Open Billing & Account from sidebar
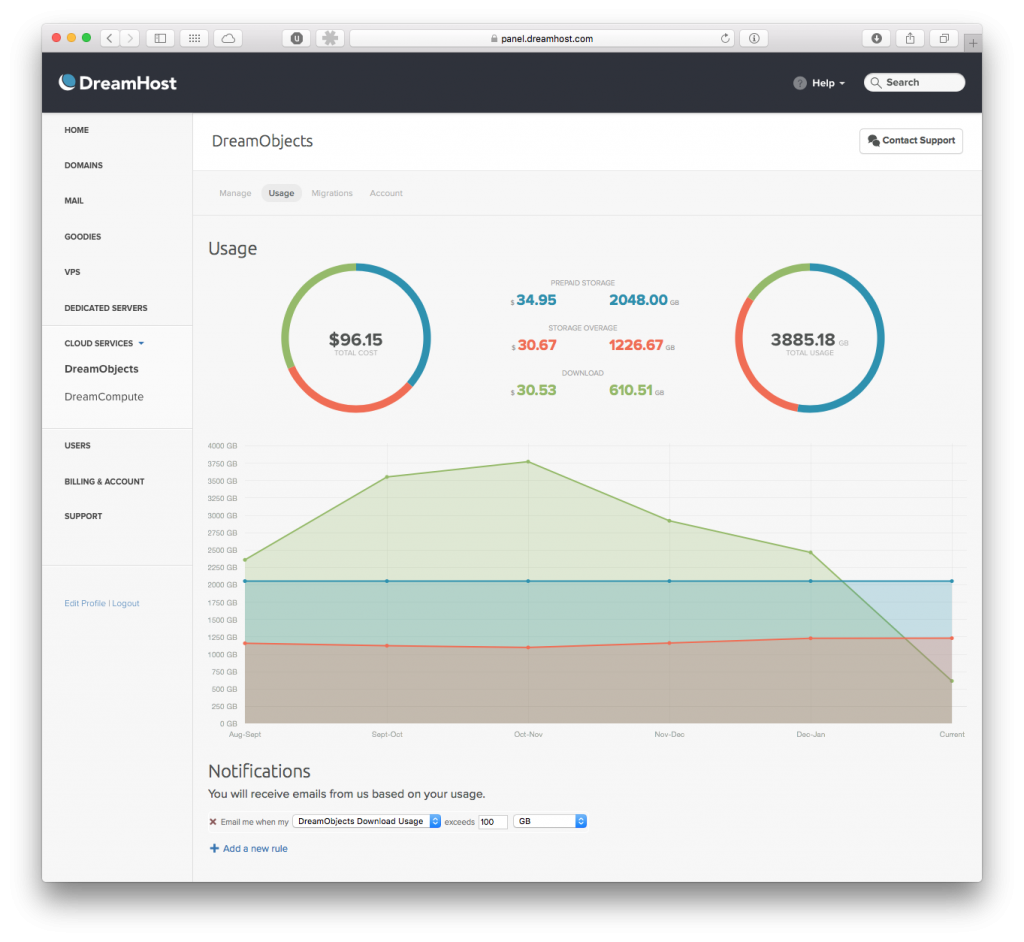Viewport: 1024px width, 942px height. point(104,481)
